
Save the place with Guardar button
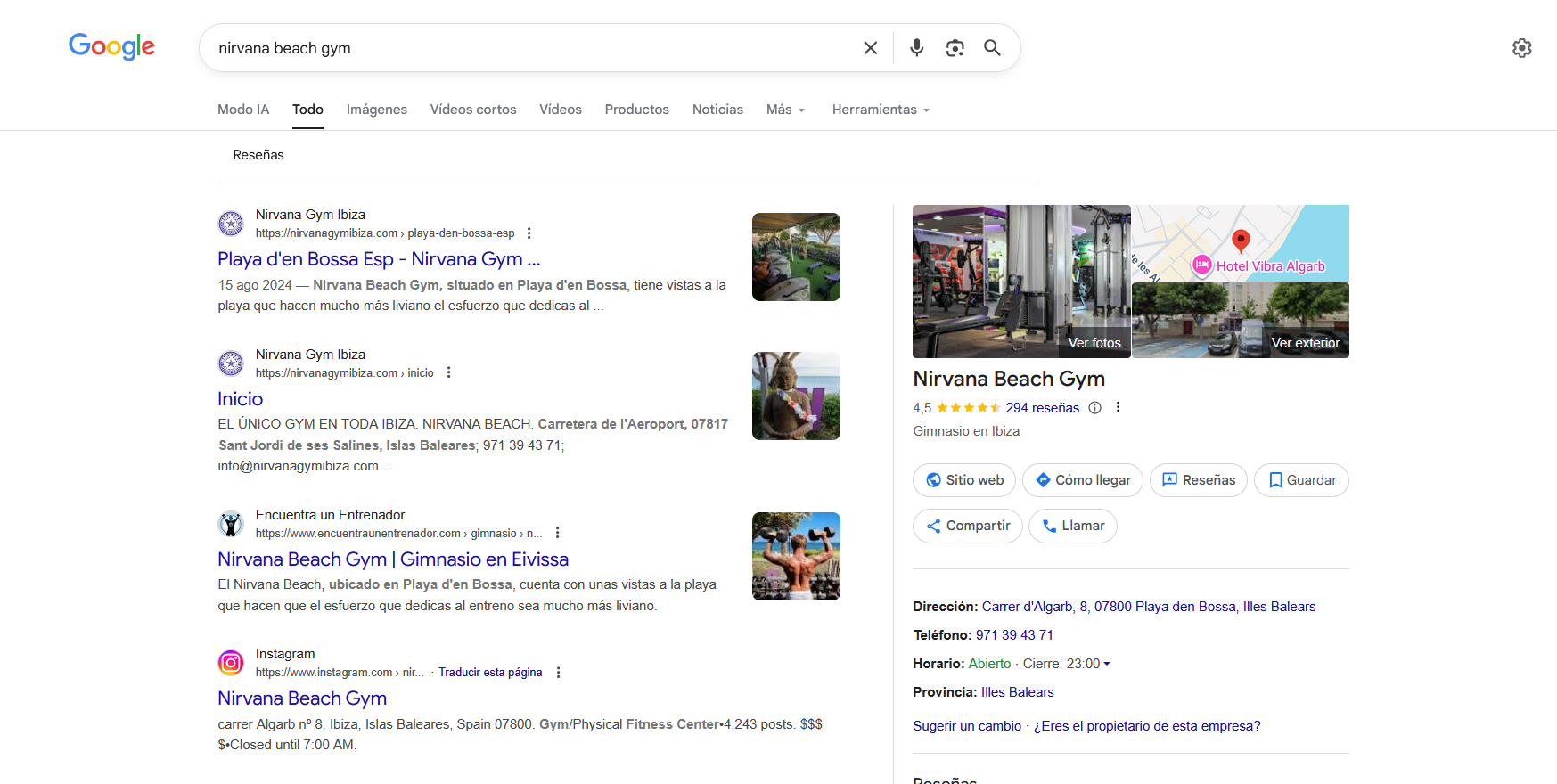click(1300, 480)
